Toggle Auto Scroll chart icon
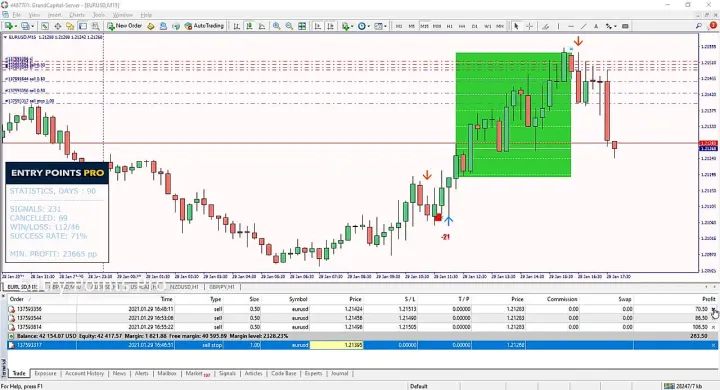Viewport: 720px width, 390px height. pyautogui.click(x=318, y=26)
